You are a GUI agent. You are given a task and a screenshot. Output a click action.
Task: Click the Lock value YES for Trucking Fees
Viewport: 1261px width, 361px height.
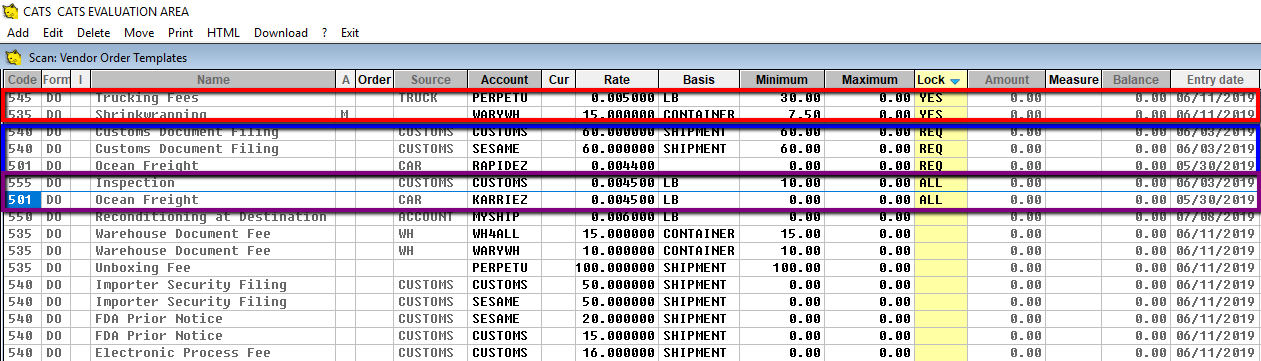[941, 98]
